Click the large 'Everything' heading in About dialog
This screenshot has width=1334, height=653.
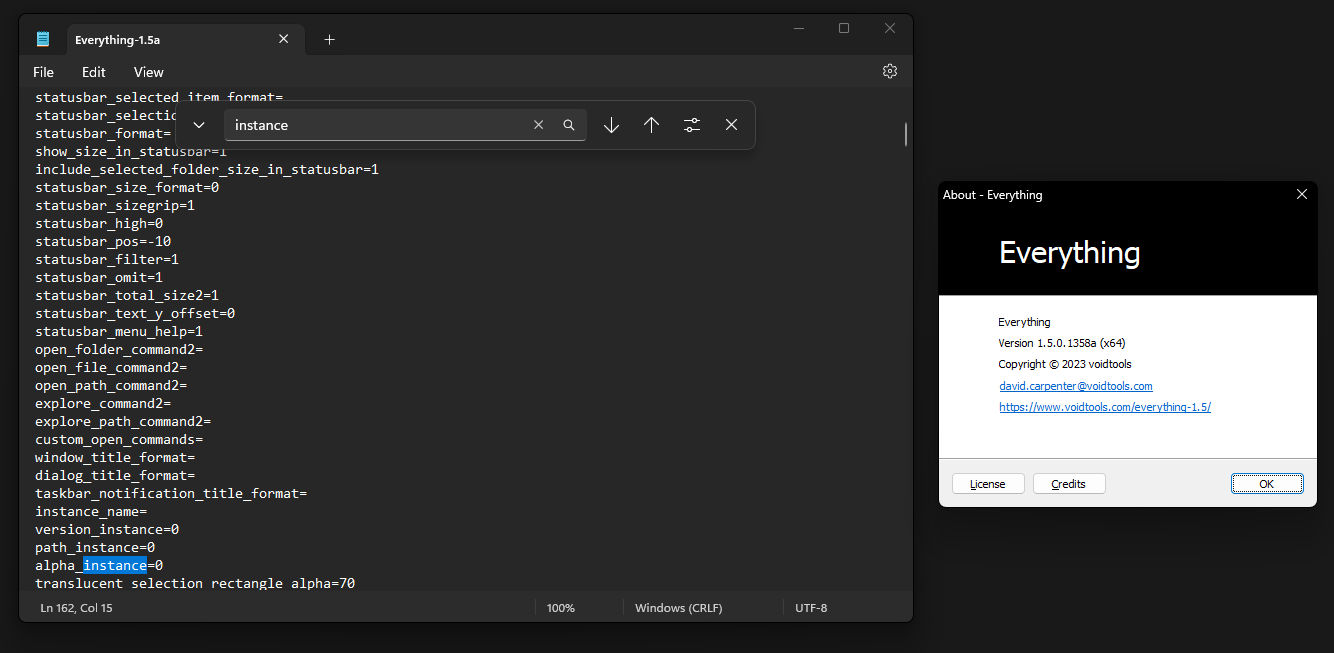tap(1070, 253)
